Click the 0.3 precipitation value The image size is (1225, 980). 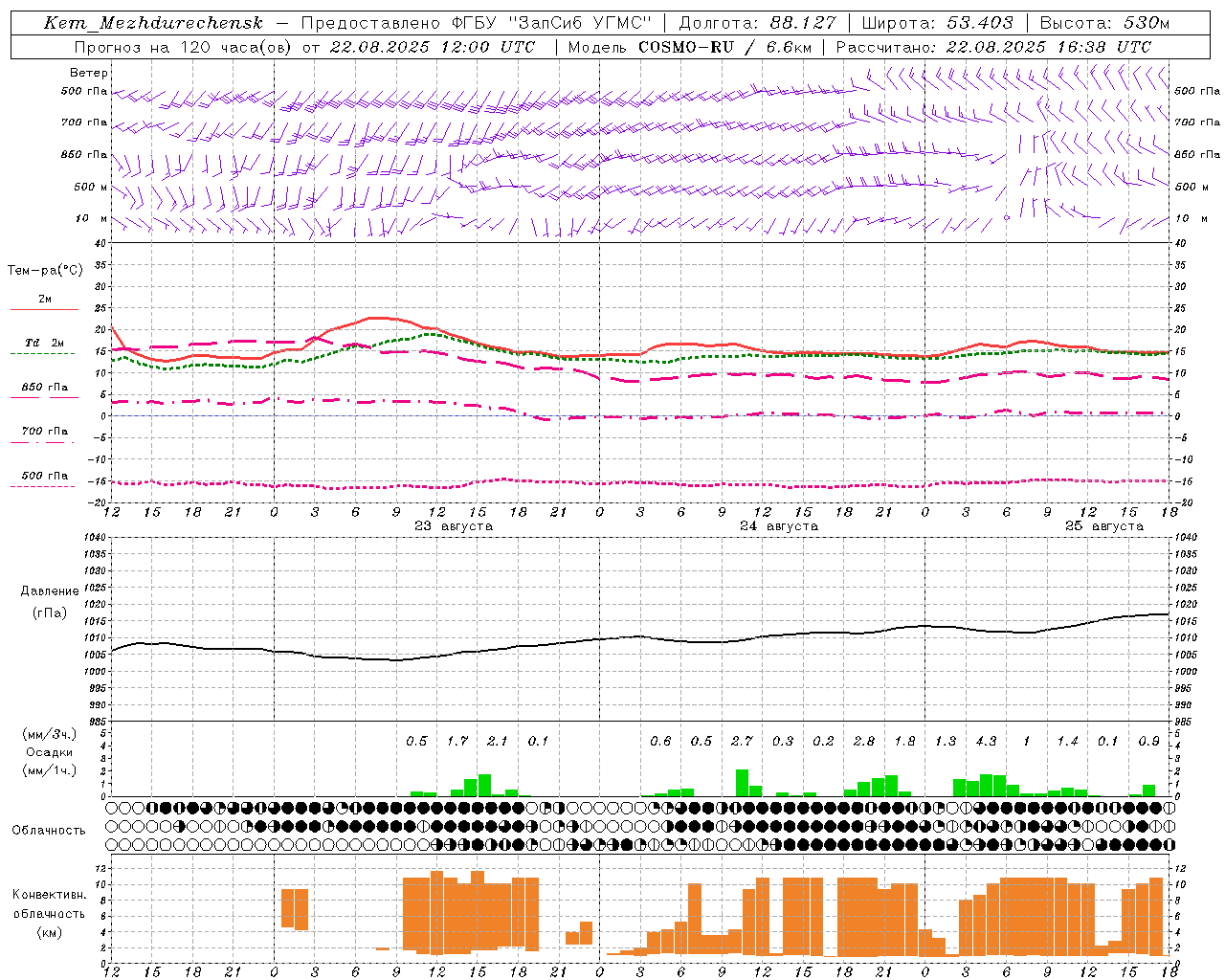[x=783, y=741]
